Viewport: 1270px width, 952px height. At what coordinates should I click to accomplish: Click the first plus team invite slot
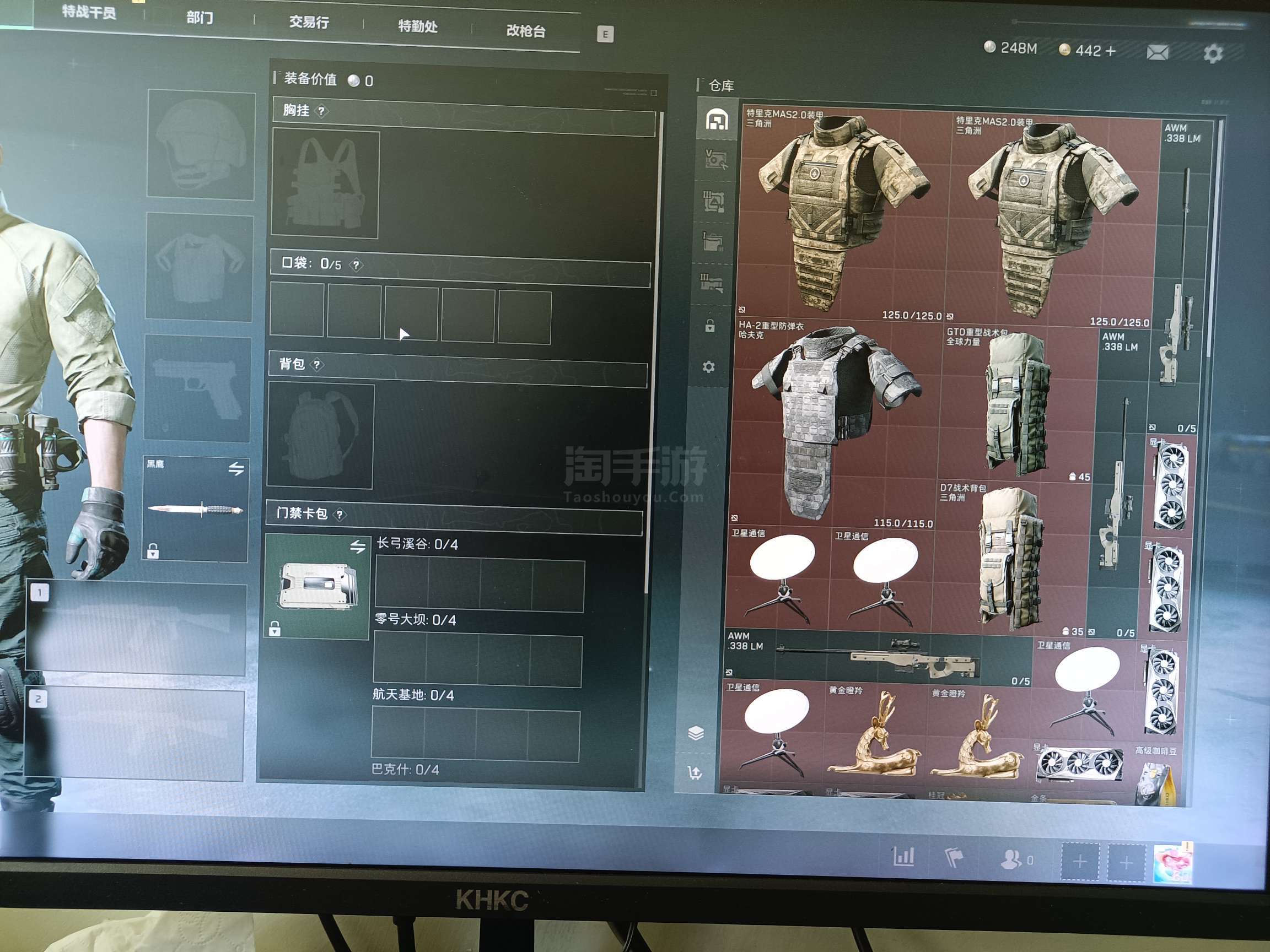point(1080,861)
